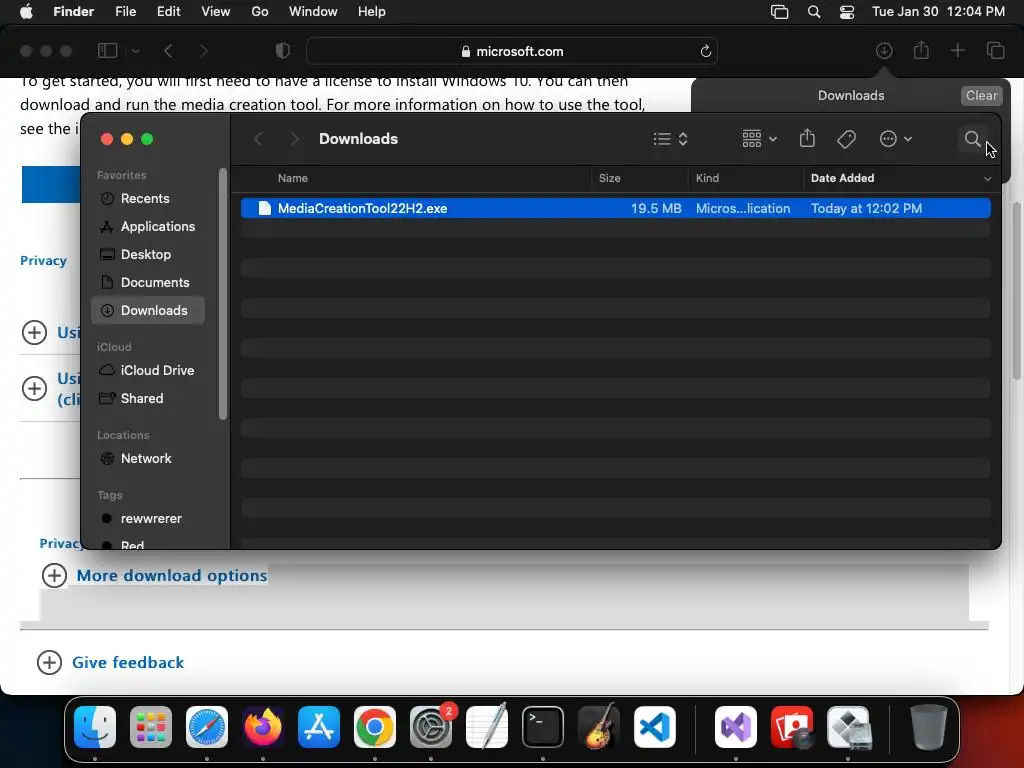Go back in Finder window
The image size is (1024, 768).
[x=259, y=138]
